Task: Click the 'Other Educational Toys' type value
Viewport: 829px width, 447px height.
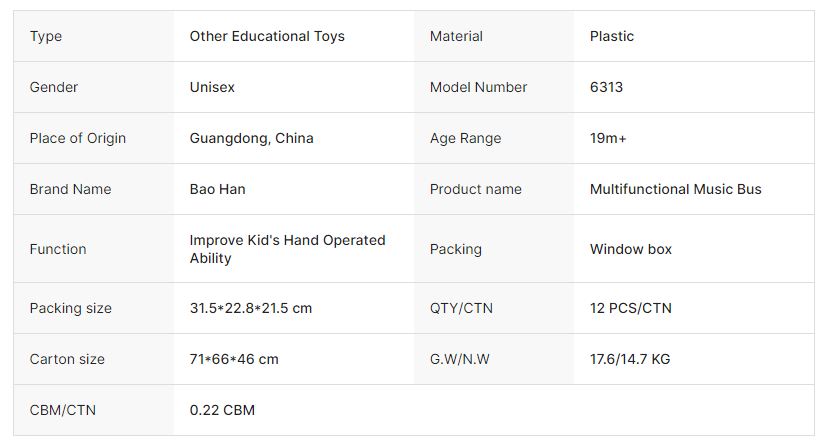Action: [267, 36]
